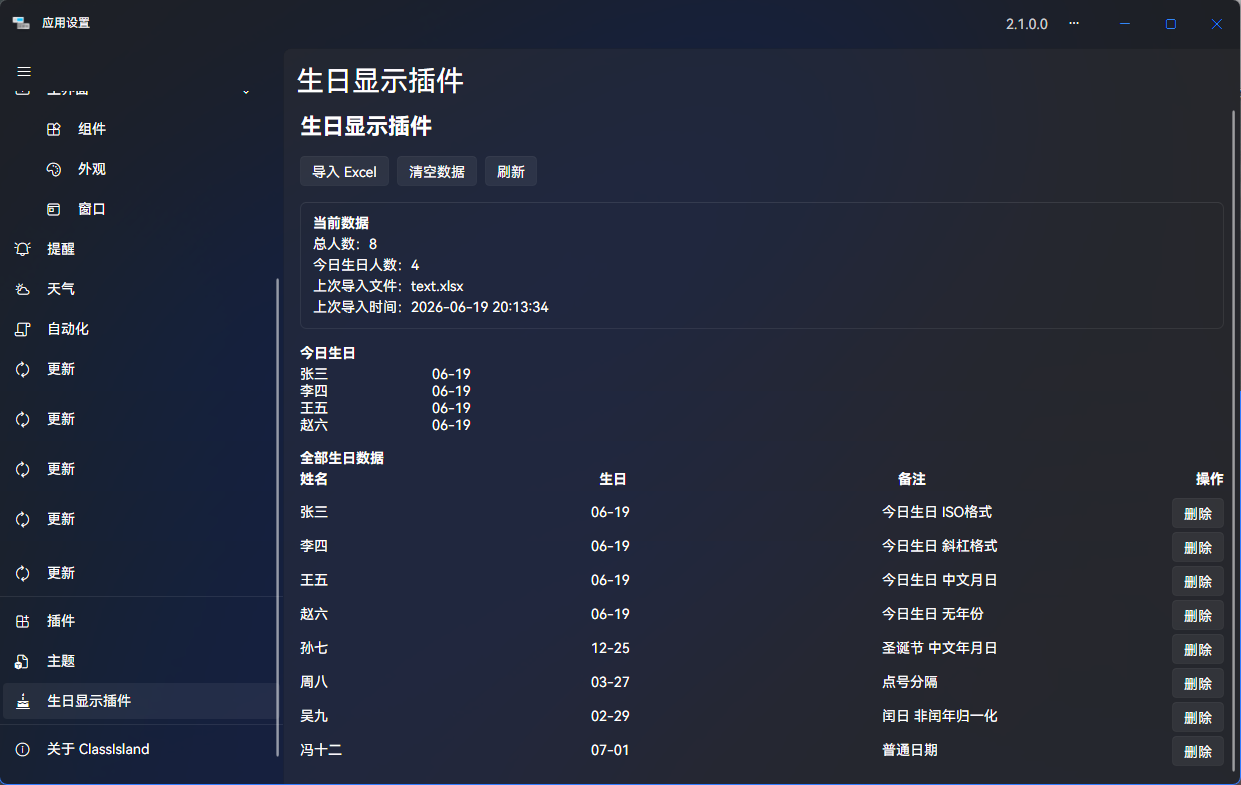This screenshot has width=1241, height=785.
Task: Click the 导入 Excel button
Action: 344,171
